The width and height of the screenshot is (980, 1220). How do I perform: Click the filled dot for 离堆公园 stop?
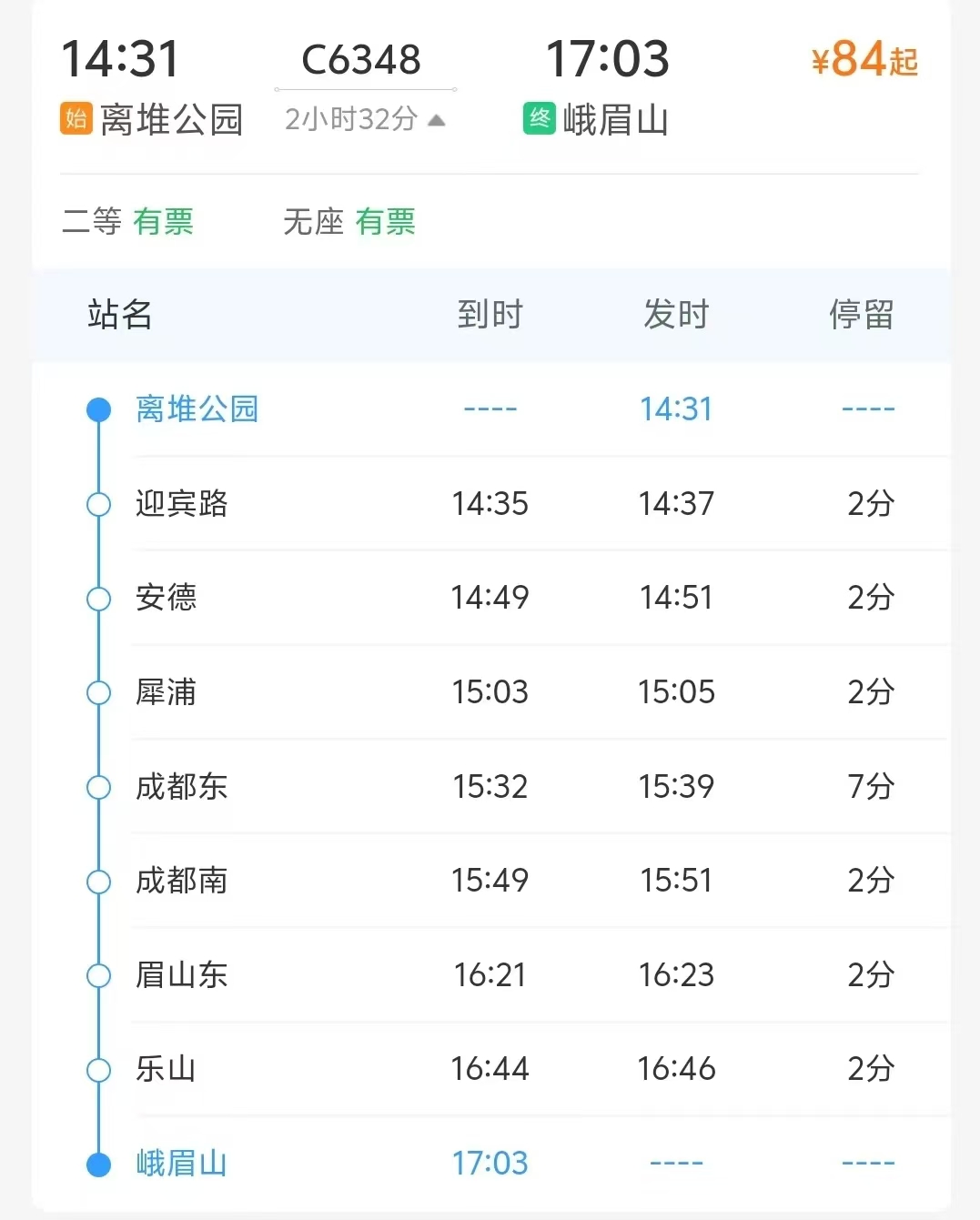click(x=98, y=410)
